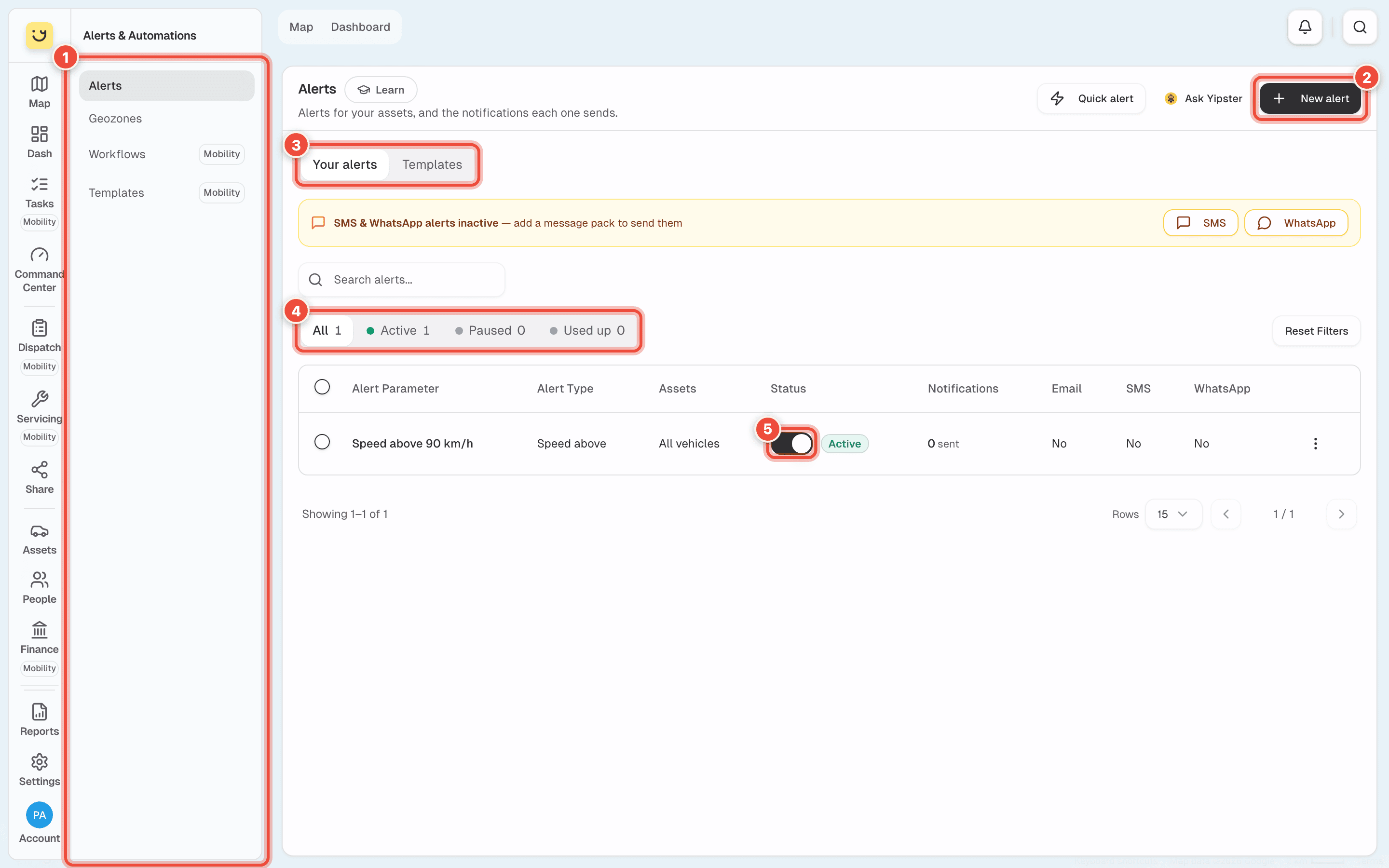Show All alerts filter
1389x868 pixels.
pyautogui.click(x=327, y=331)
